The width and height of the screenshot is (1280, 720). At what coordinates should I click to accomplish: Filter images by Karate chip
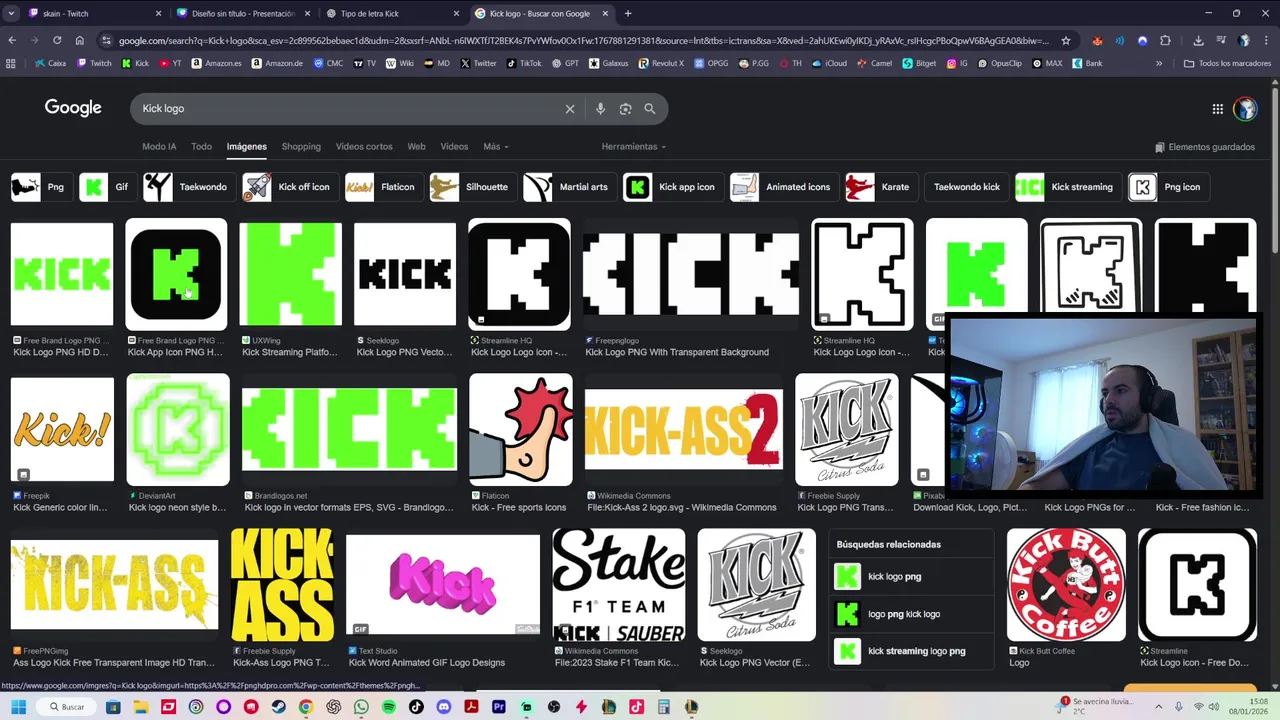click(x=879, y=187)
